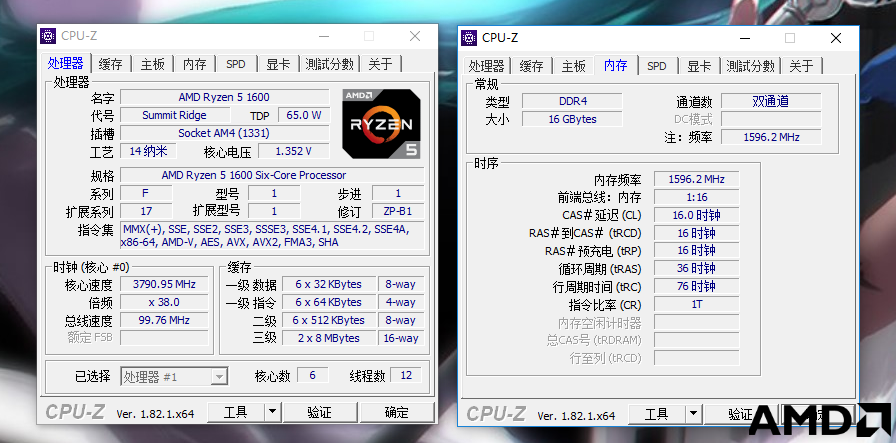Screen dimensions: 896x443
Task: Open the 处理器 #1 selection dropdown
Action: point(174,377)
